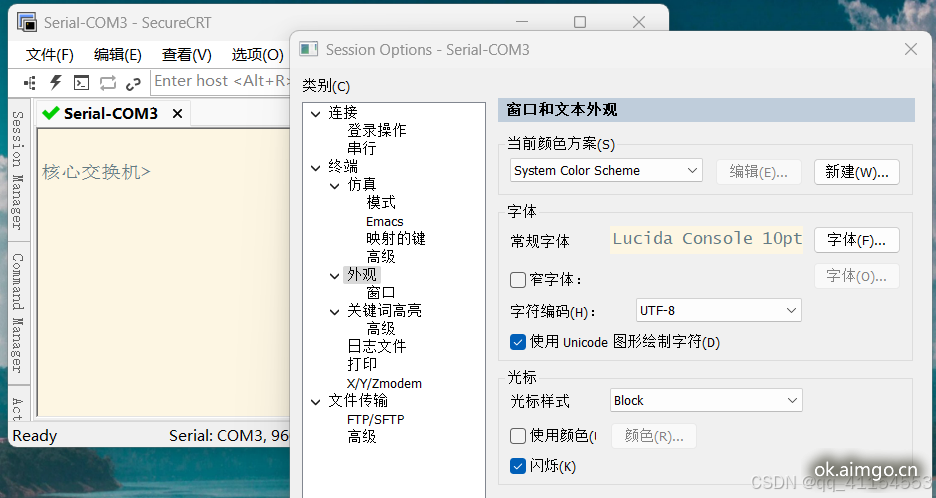Viewport: 936px width, 498px height.
Task: Click the Connect in Tab terminal icon
Action: point(82,82)
